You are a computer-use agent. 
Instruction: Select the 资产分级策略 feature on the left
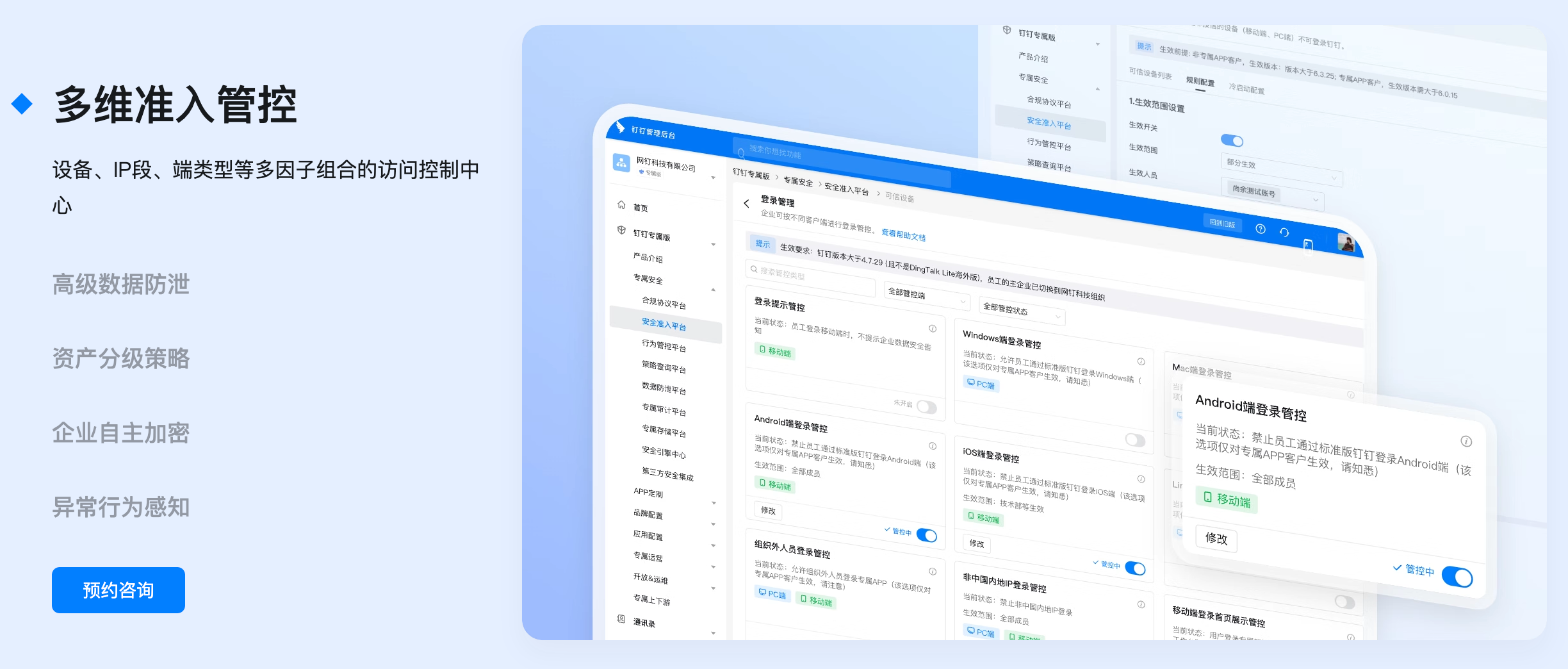(x=121, y=358)
